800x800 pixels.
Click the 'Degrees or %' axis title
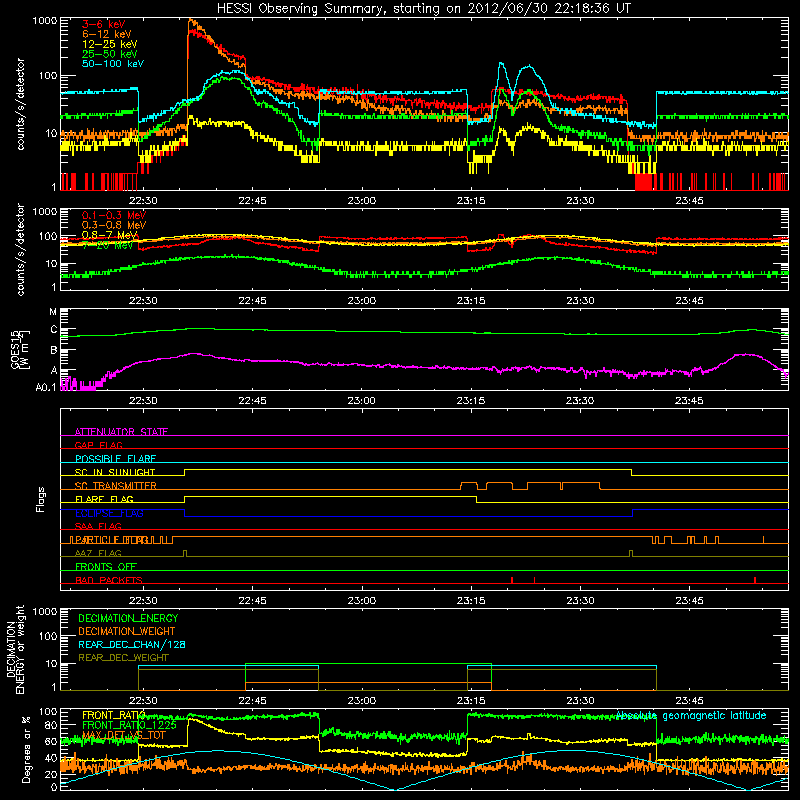26,749
